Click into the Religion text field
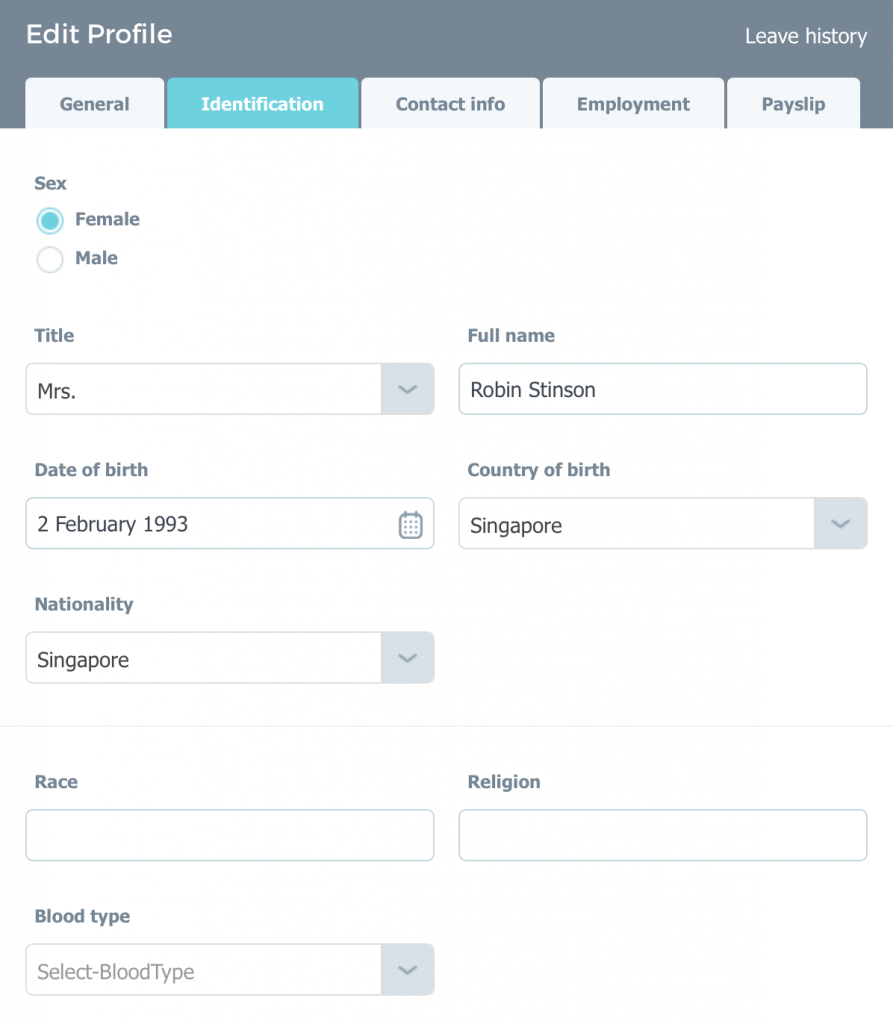 [662, 835]
